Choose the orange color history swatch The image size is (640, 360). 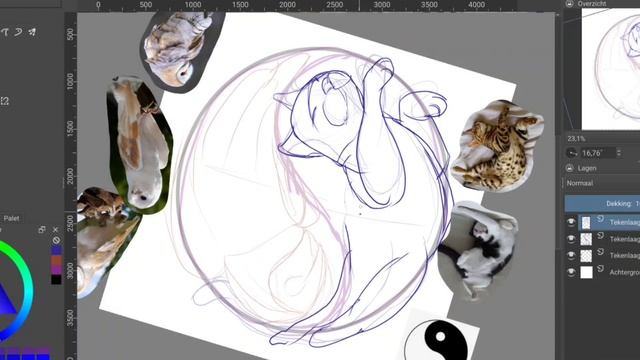tap(56, 260)
